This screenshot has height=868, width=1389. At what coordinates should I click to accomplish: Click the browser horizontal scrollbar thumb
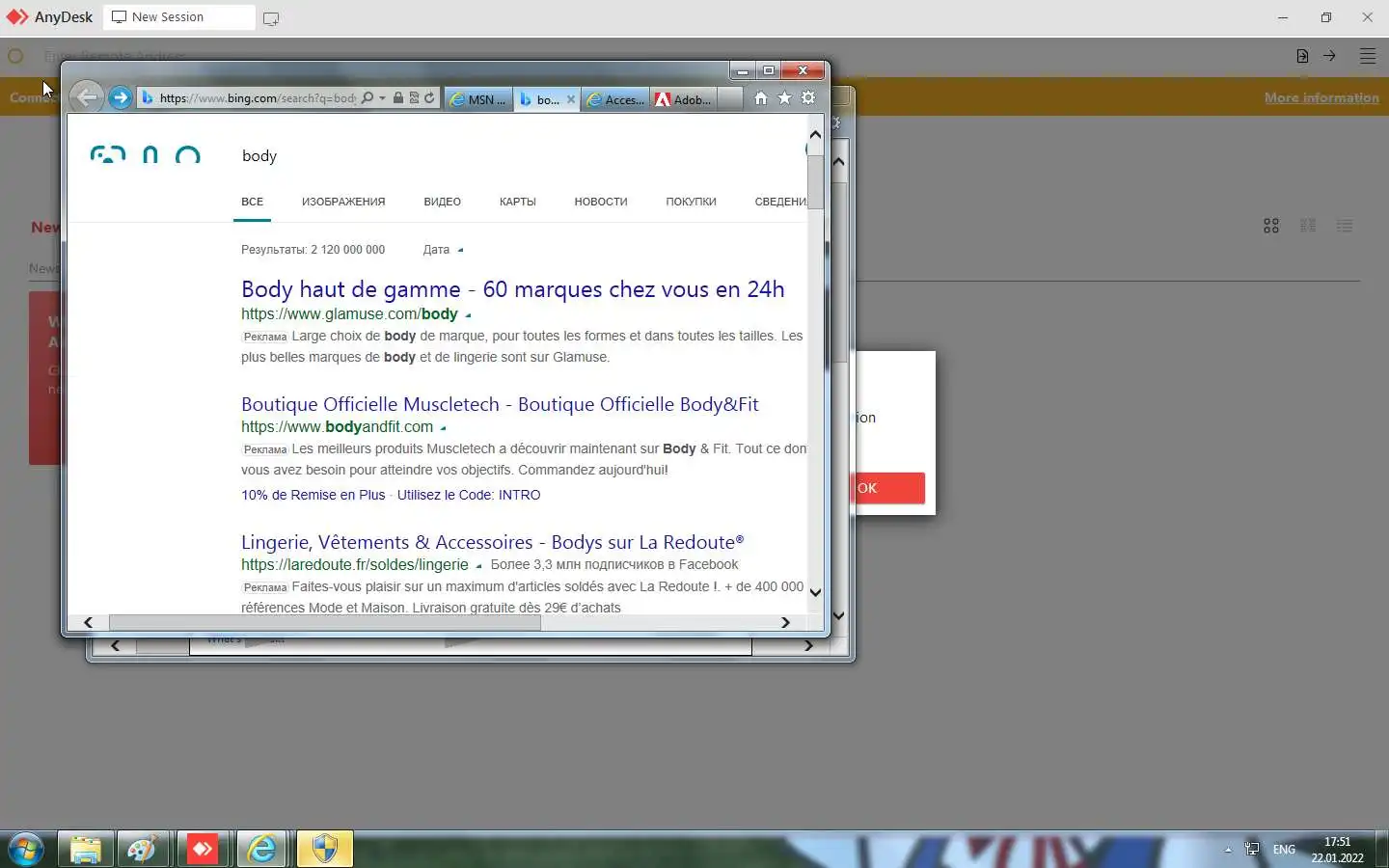[x=325, y=622]
